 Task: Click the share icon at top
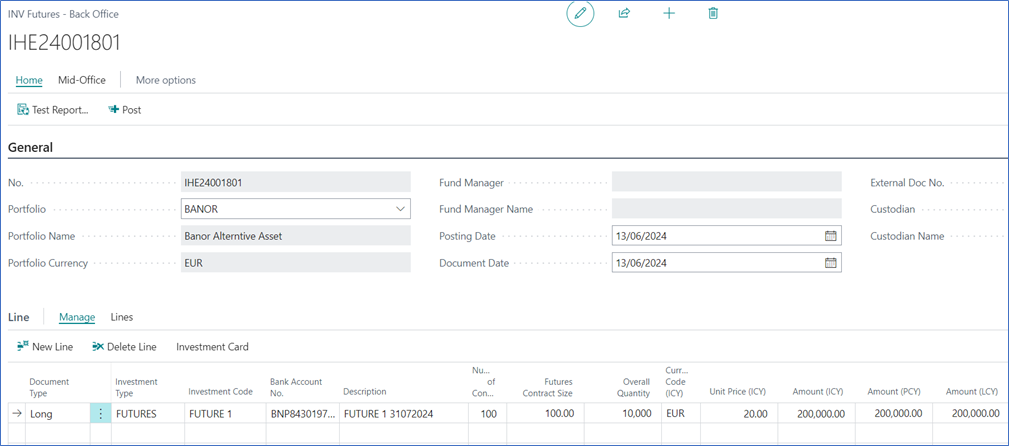pyautogui.click(x=624, y=14)
